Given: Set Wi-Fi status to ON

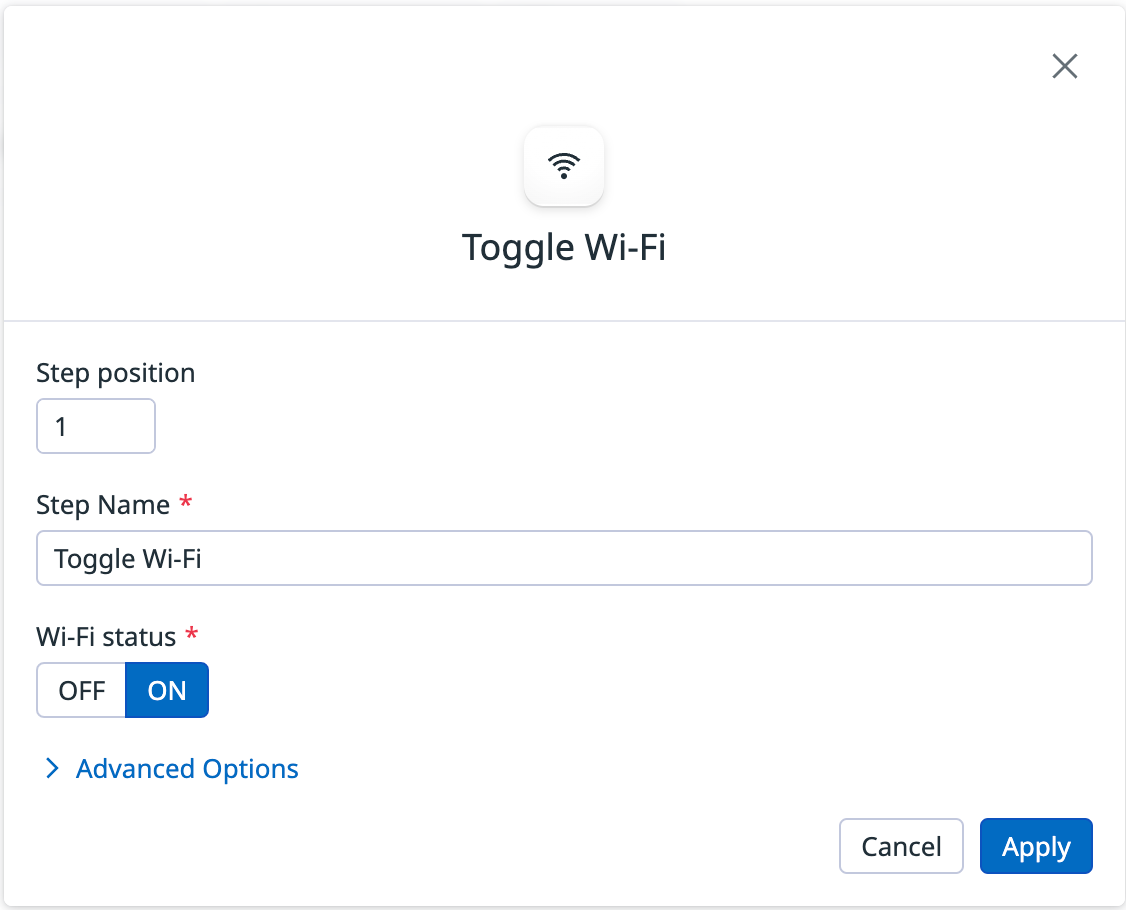Looking at the screenshot, I should pos(167,690).
